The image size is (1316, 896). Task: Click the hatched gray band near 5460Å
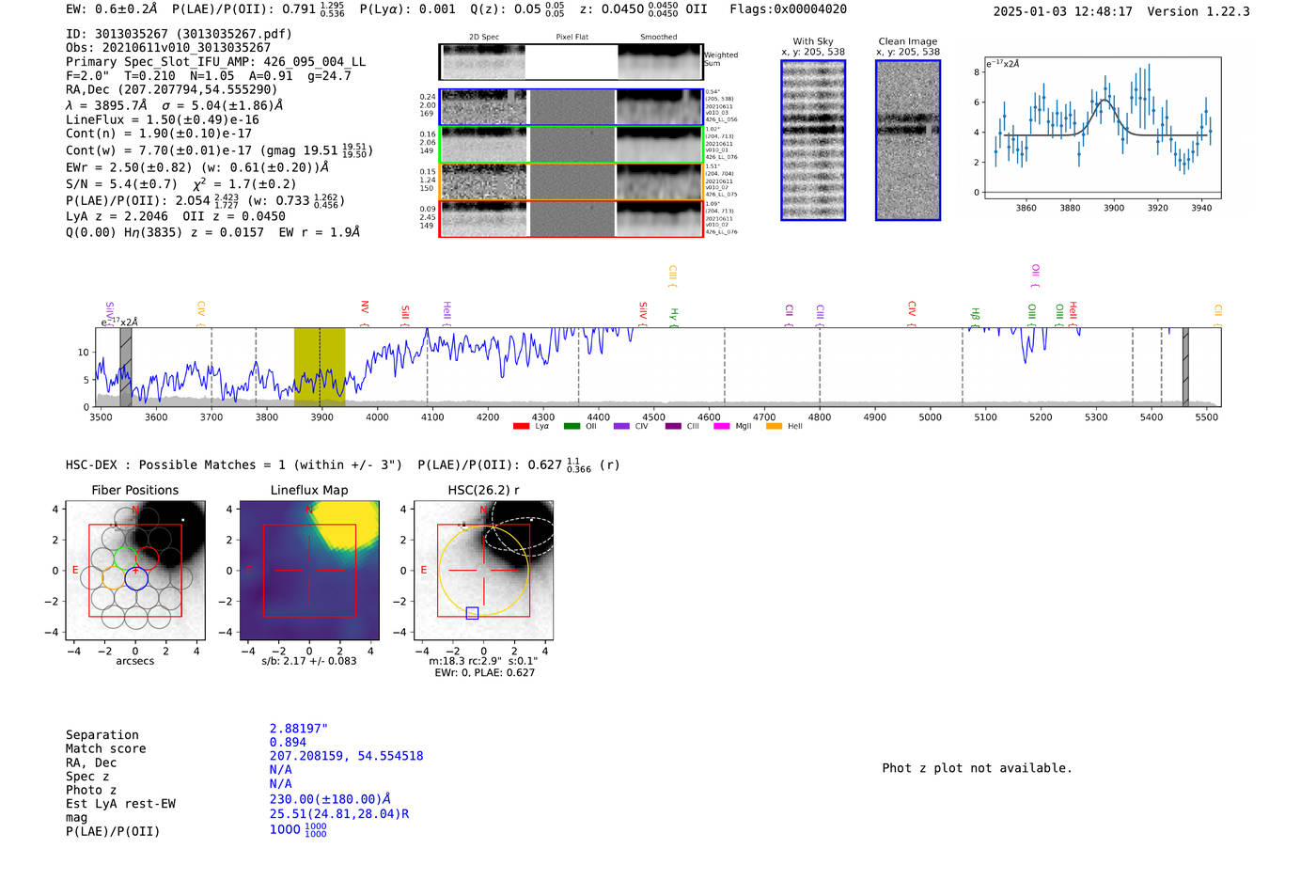point(1185,367)
